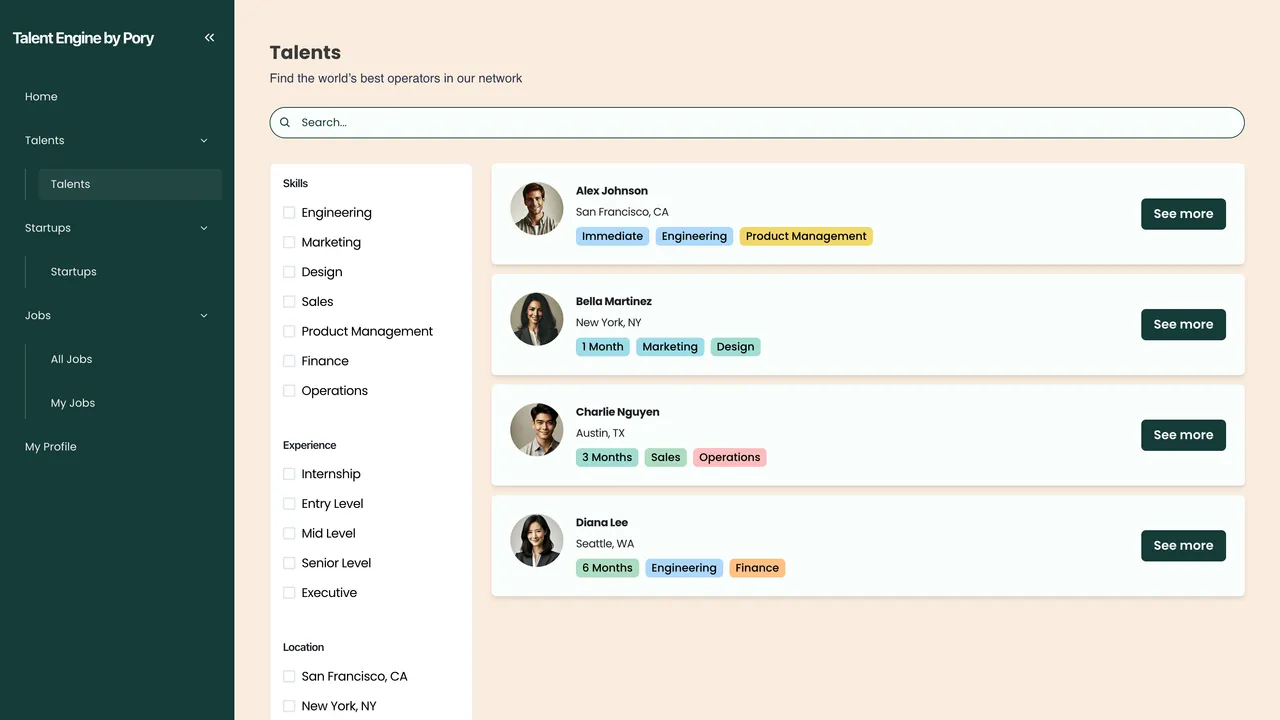See more about Bella Martinez
This screenshot has width=1280, height=720.
pyautogui.click(x=1183, y=324)
